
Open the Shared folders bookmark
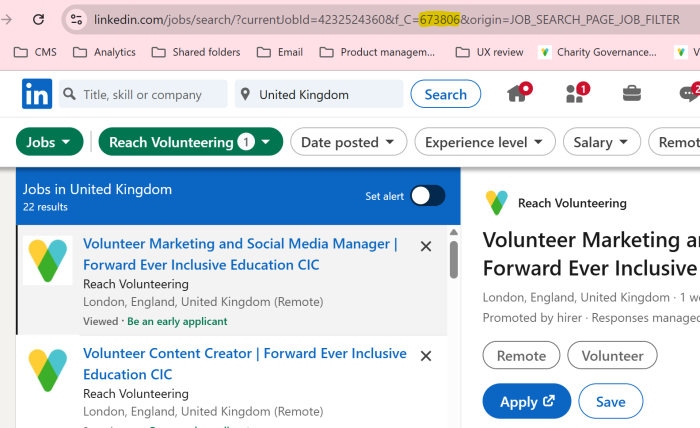196,52
